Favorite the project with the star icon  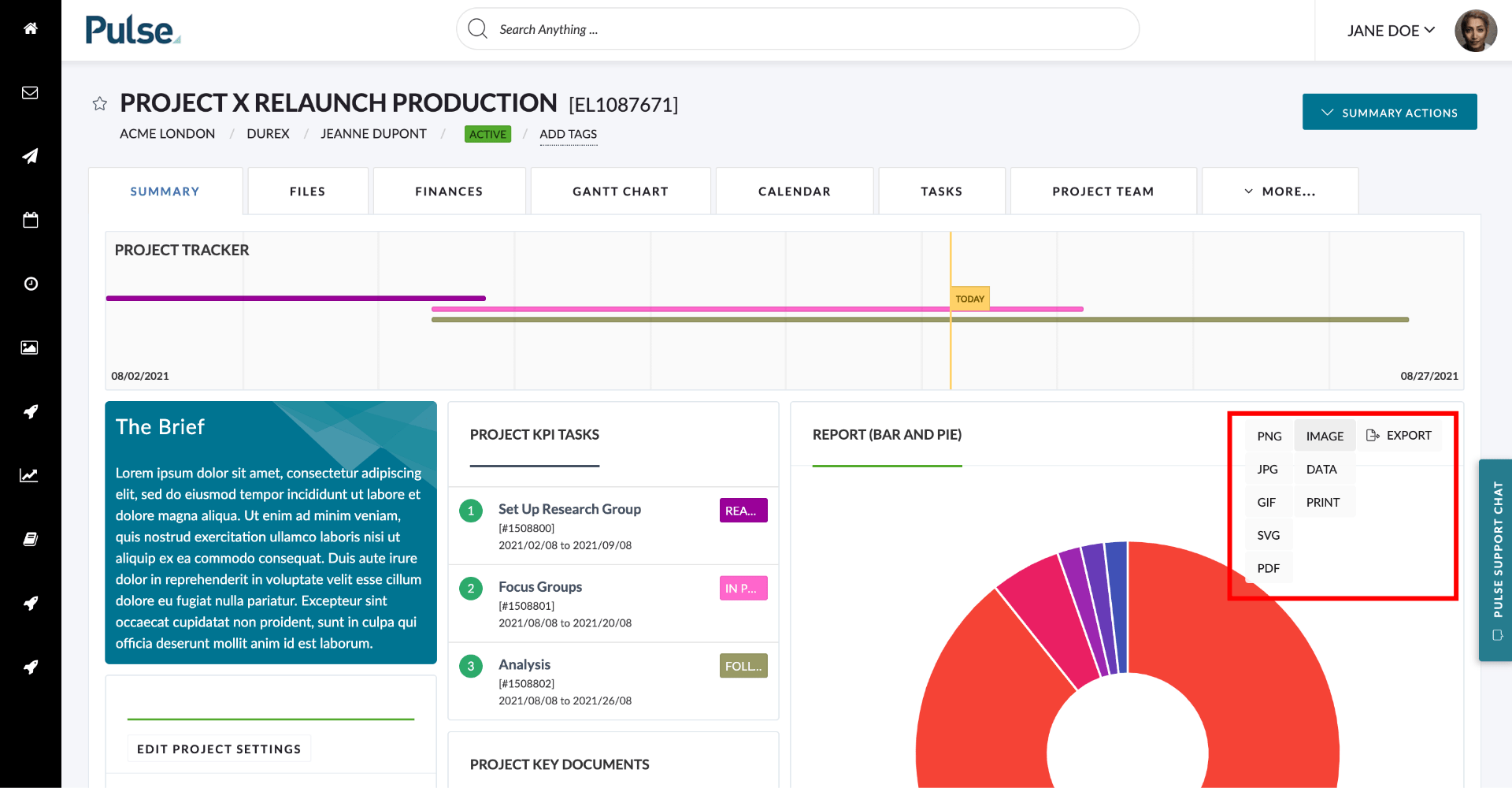(x=99, y=103)
